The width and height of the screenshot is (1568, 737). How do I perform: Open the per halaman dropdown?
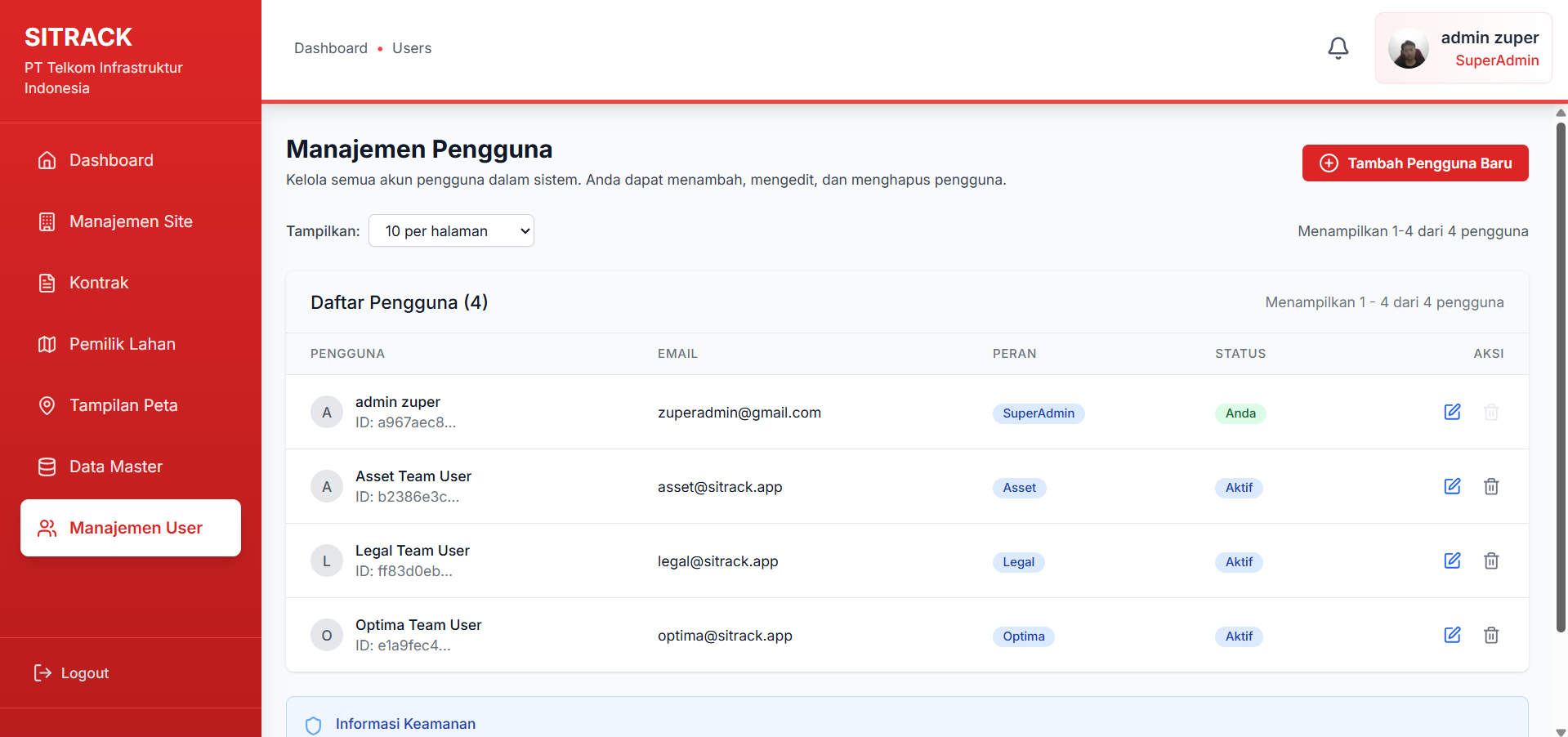[x=451, y=230]
